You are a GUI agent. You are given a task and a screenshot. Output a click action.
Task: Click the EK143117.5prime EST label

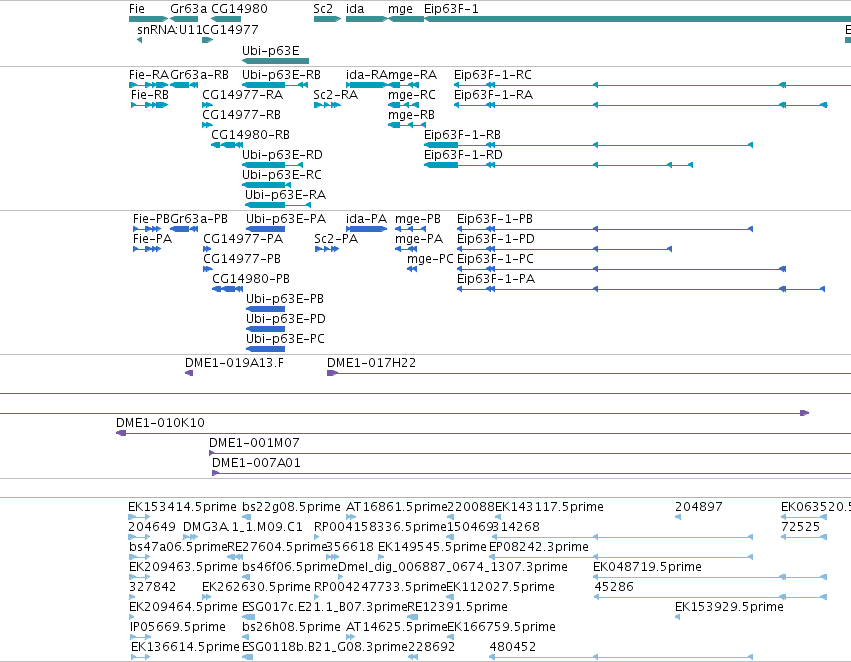coord(549,507)
